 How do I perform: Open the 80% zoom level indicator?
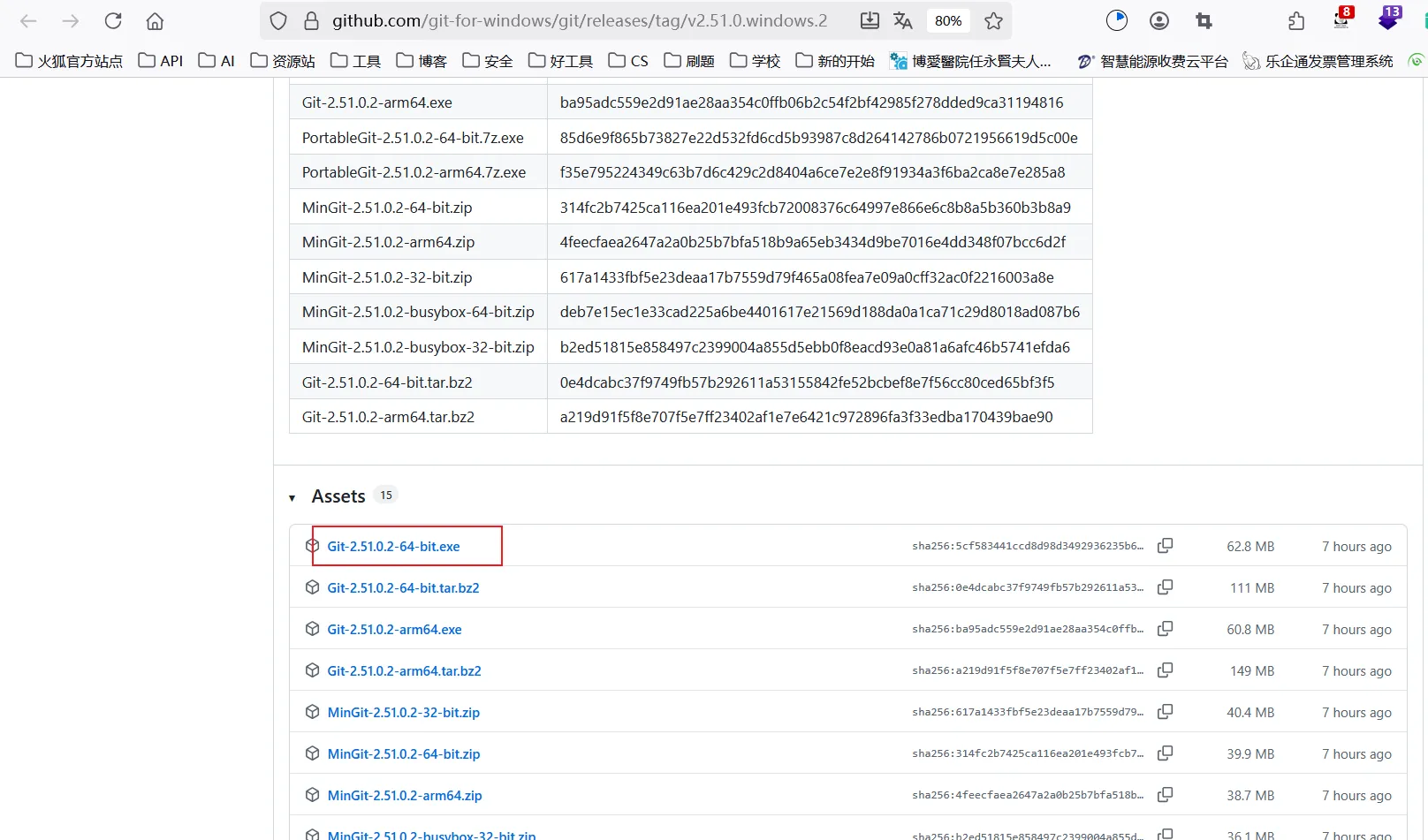pos(947,21)
